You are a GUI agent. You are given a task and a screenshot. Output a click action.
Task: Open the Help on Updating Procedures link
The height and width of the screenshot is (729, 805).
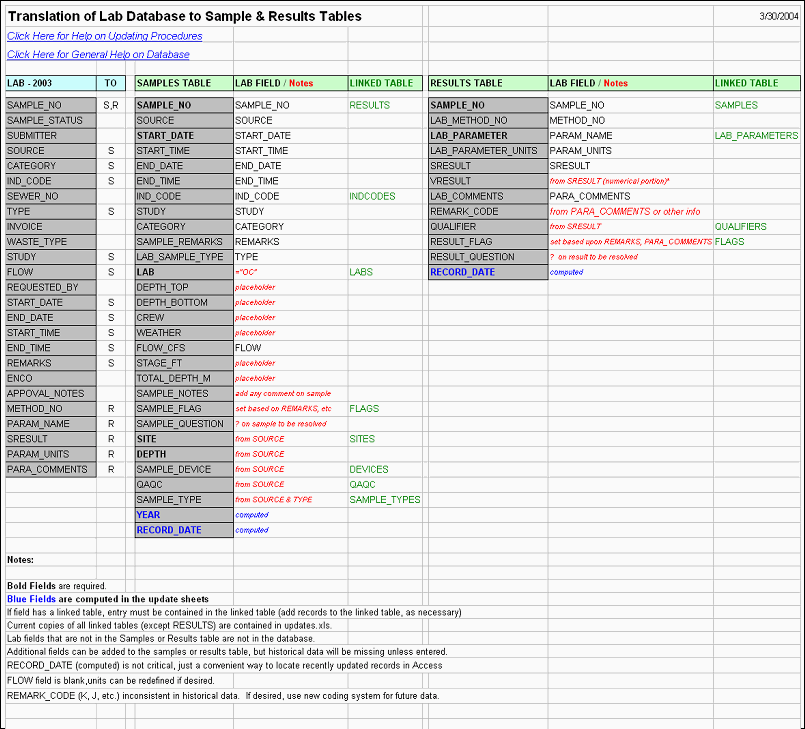tap(105, 36)
